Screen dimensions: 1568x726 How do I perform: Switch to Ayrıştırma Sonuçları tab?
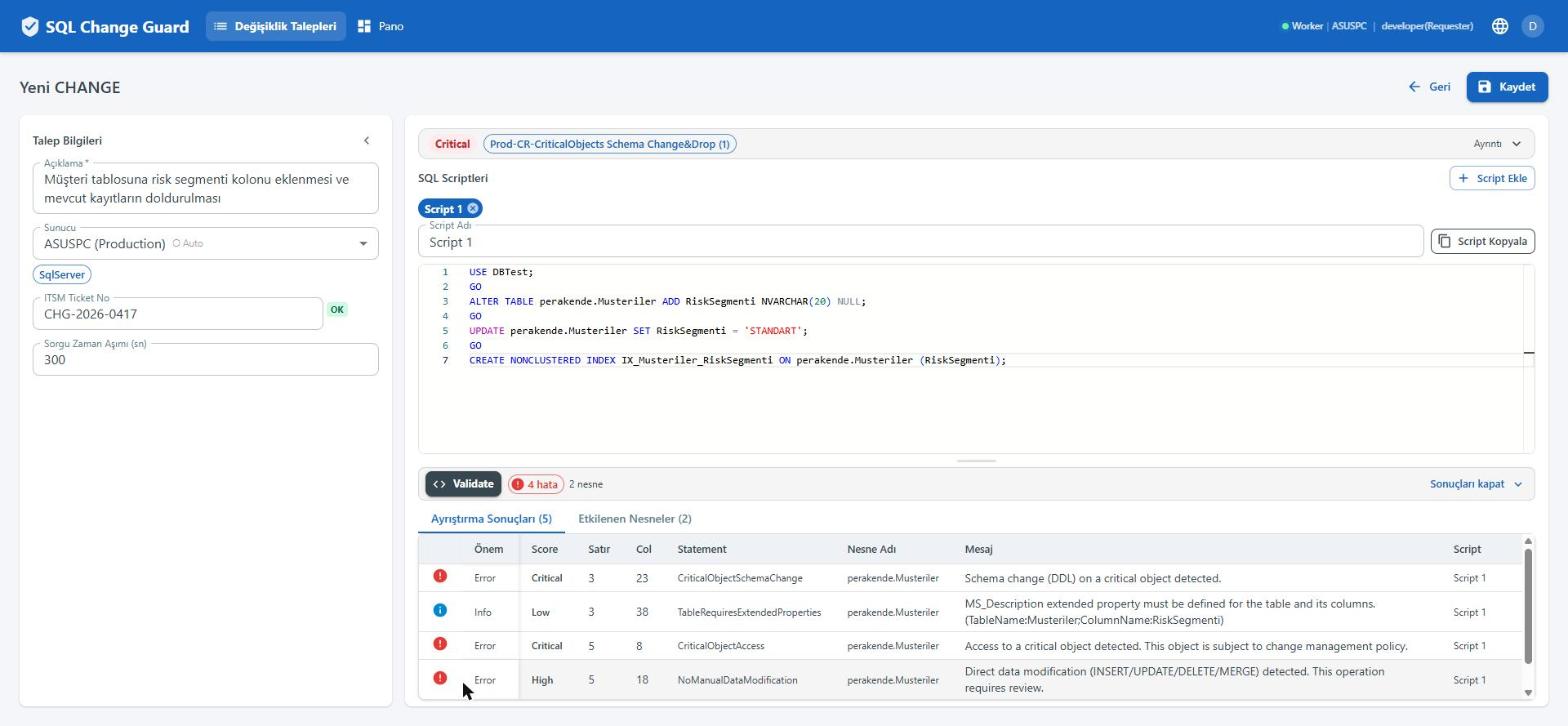(x=491, y=519)
